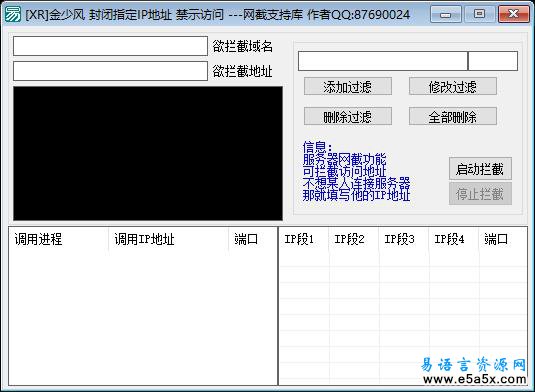Click the IP段2 column header
The image size is (535, 392).
[354, 239]
